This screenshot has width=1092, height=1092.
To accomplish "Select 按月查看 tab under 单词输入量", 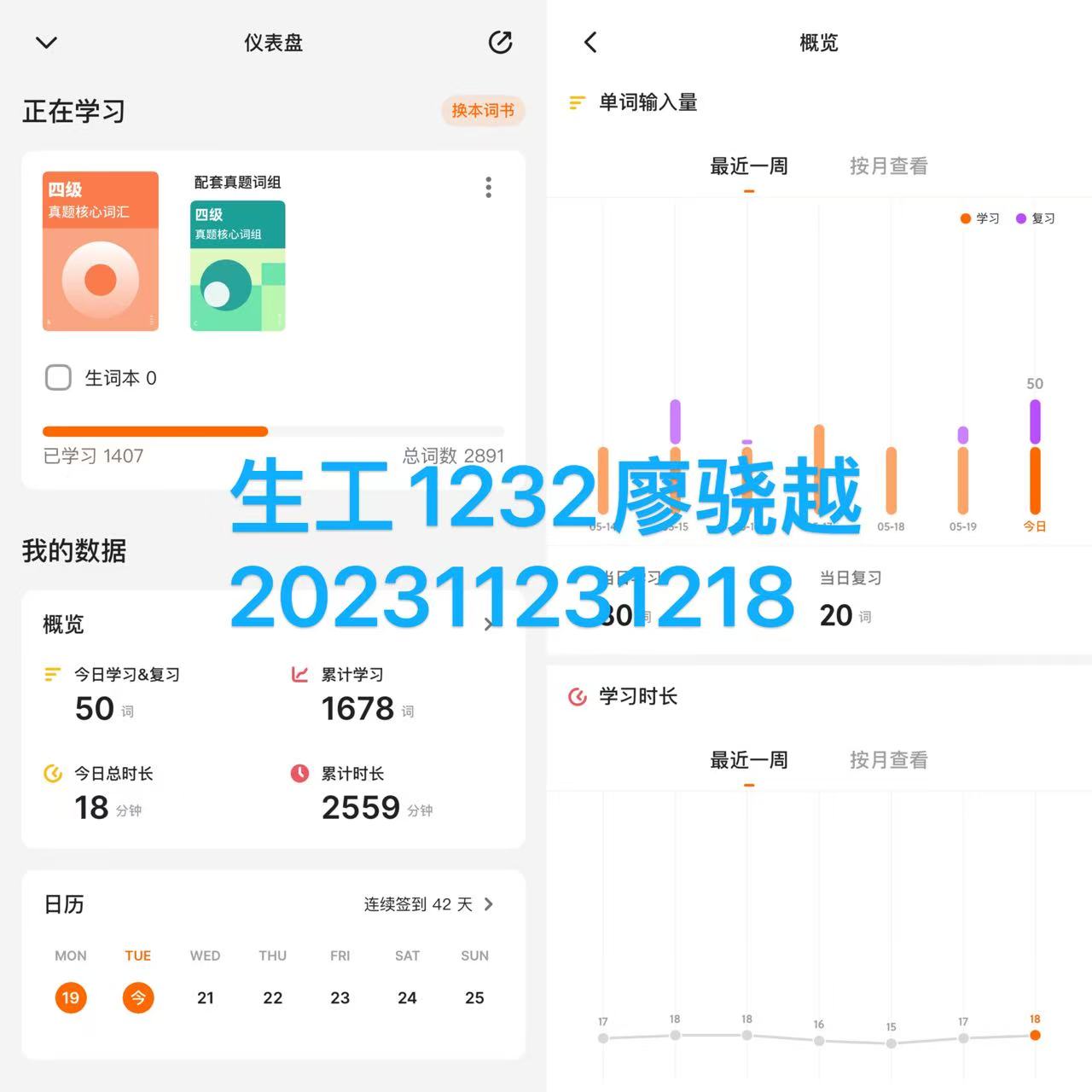I will [888, 166].
